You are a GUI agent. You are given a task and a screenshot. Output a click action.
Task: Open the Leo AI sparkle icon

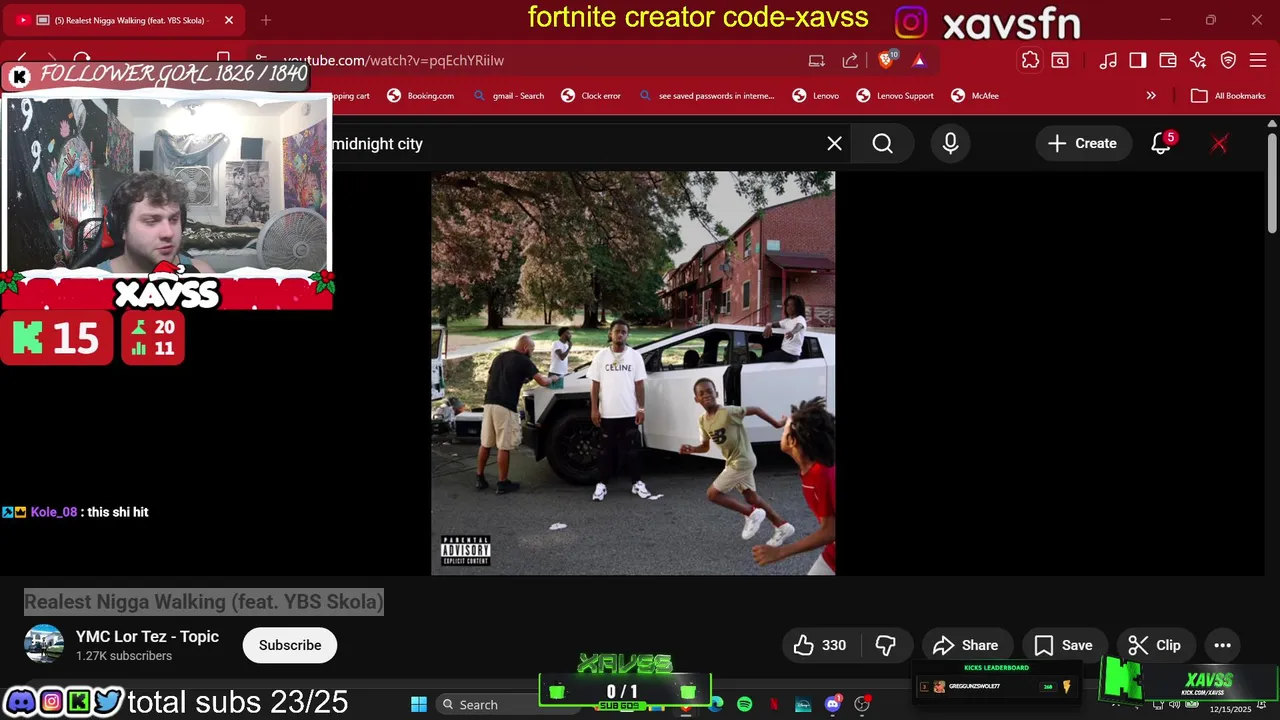click(x=1198, y=60)
